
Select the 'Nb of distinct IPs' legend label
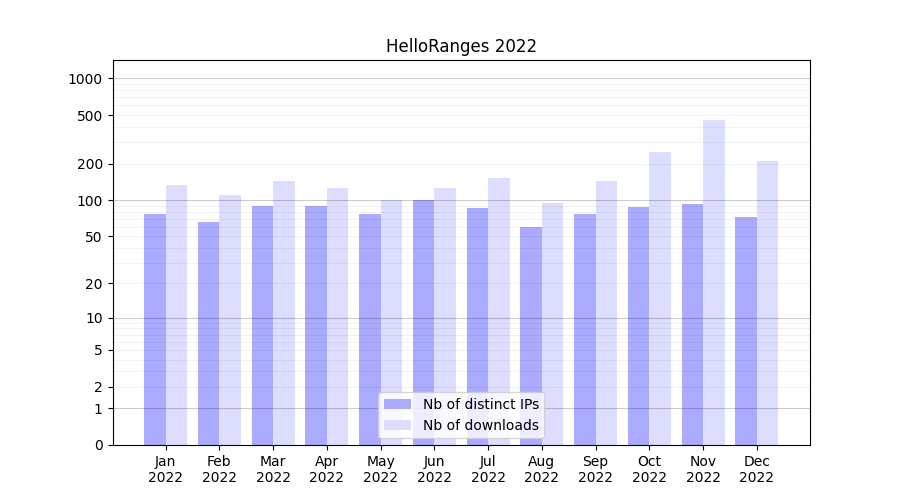click(480, 404)
